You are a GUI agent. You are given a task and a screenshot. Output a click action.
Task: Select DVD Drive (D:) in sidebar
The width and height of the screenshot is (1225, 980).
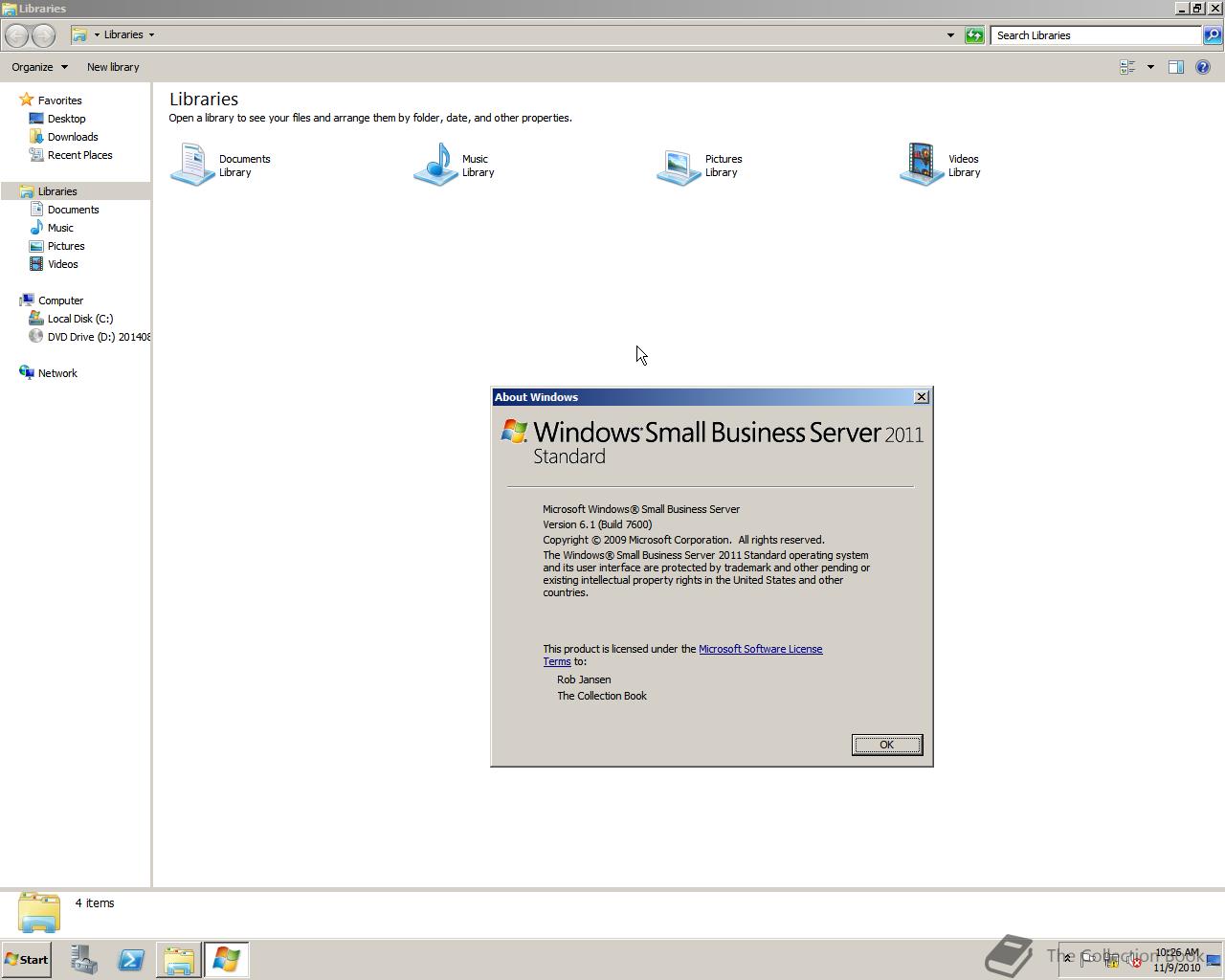pyautogui.click(x=99, y=337)
